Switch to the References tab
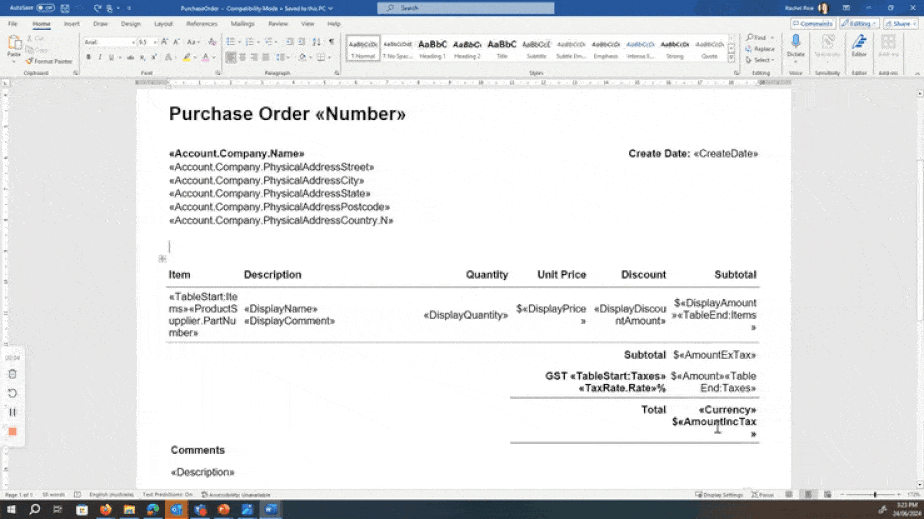 (201, 23)
